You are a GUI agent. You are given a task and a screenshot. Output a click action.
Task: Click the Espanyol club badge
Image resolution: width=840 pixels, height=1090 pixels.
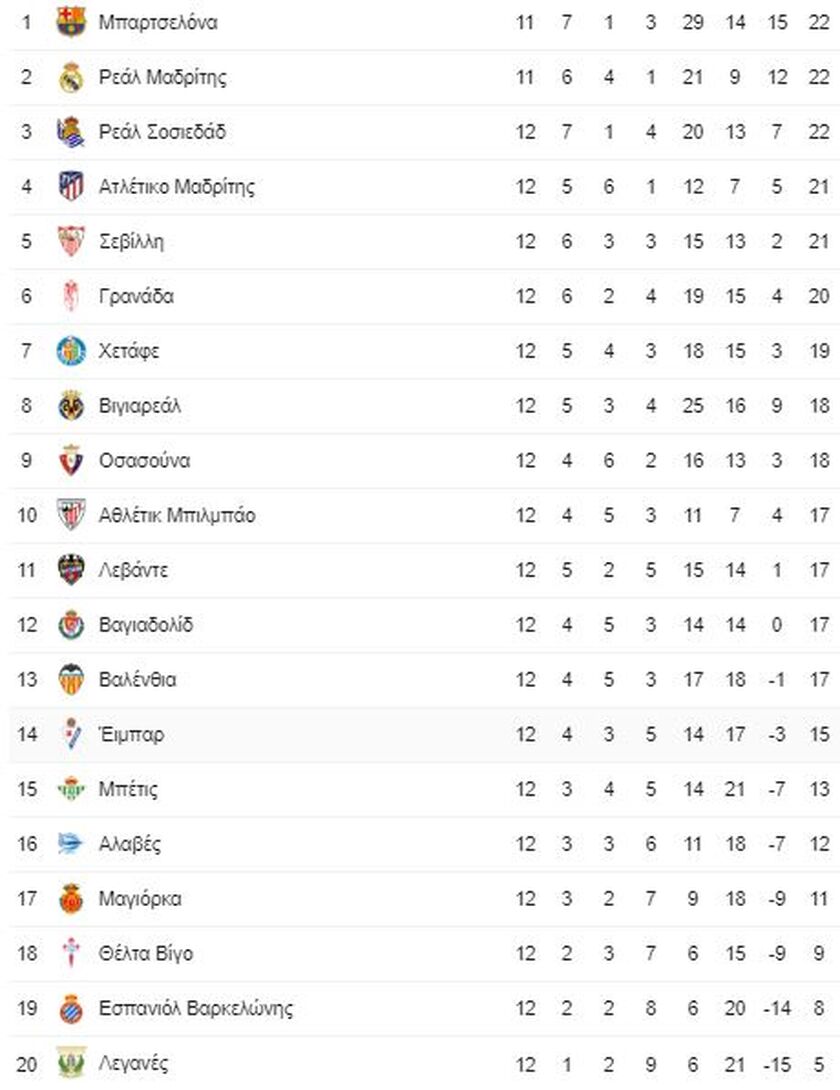click(71, 1008)
